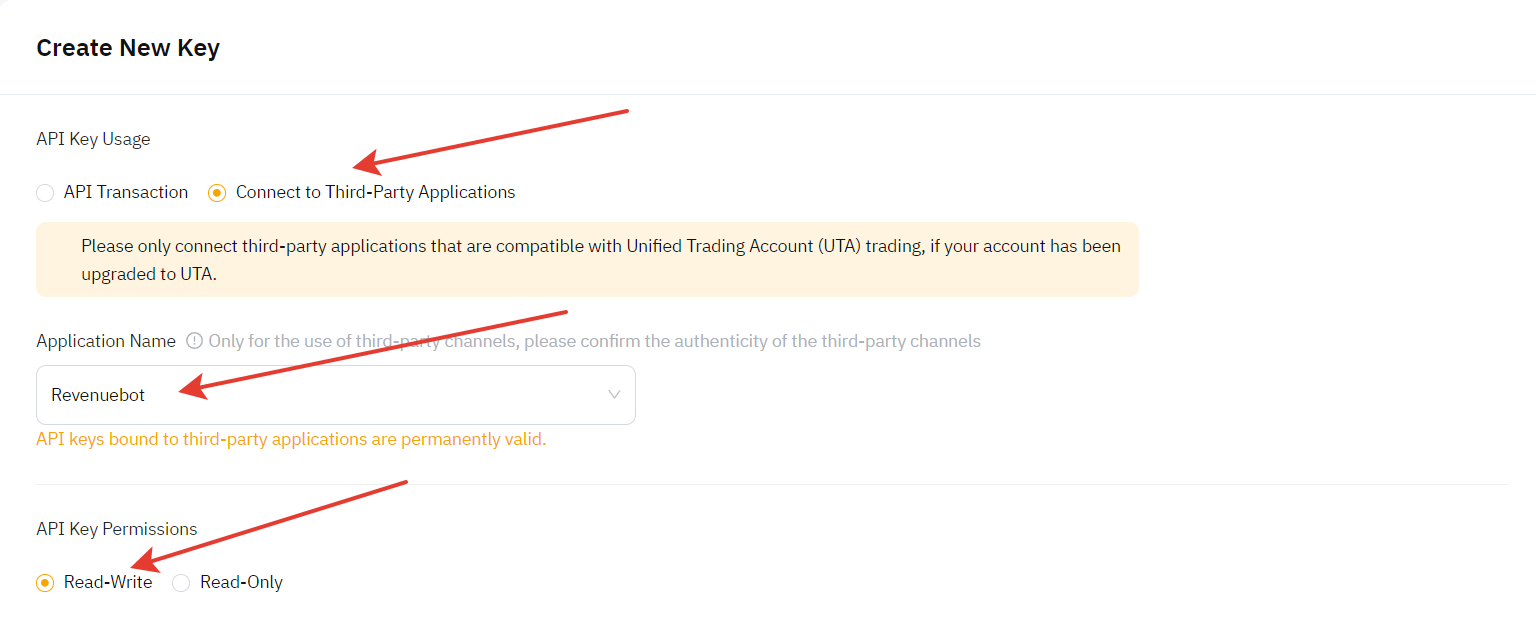Click the "Read-Only" label text
This screenshot has width=1536, height=622.
(x=241, y=582)
